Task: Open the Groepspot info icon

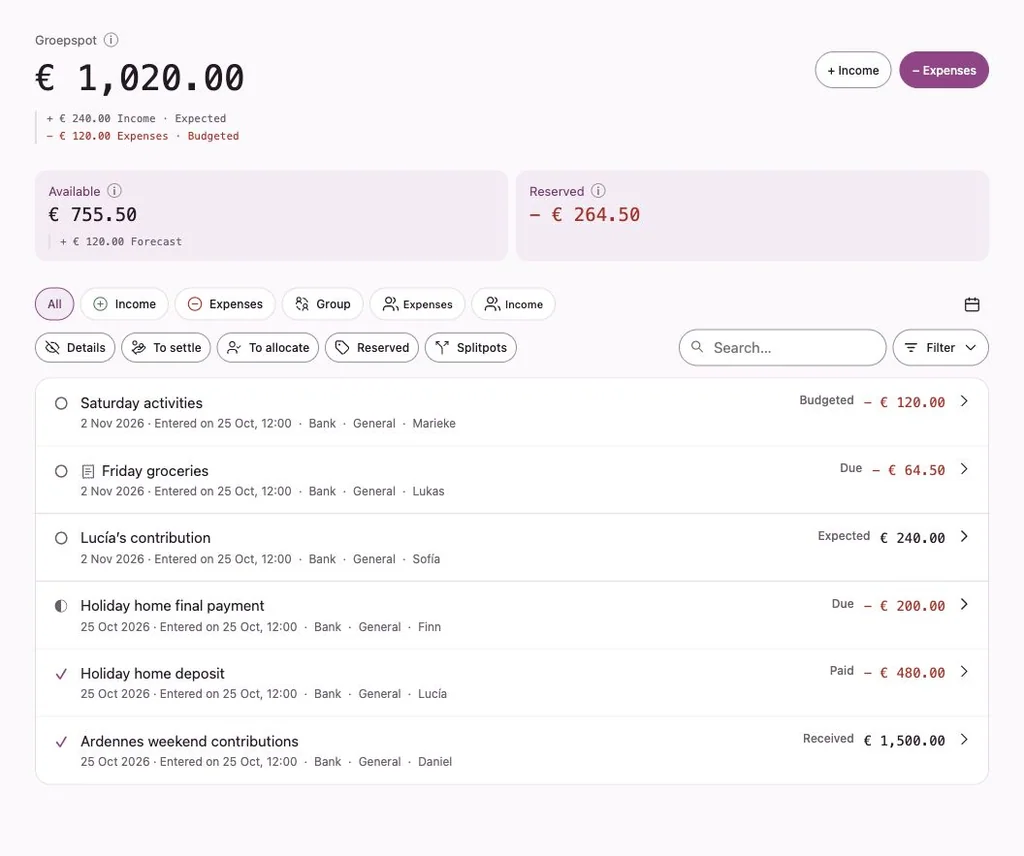Action: [x=111, y=40]
